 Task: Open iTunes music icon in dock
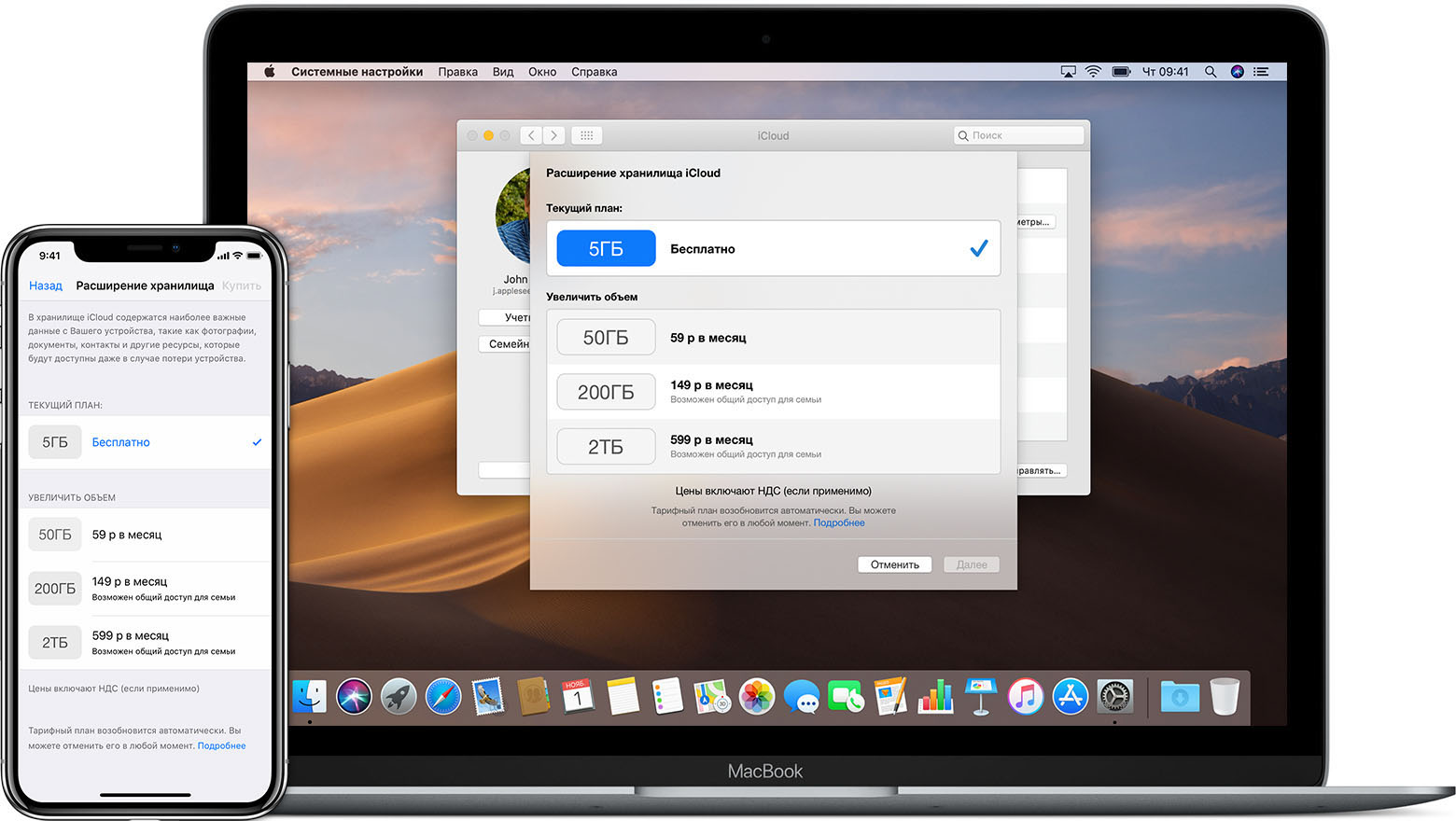[1026, 697]
